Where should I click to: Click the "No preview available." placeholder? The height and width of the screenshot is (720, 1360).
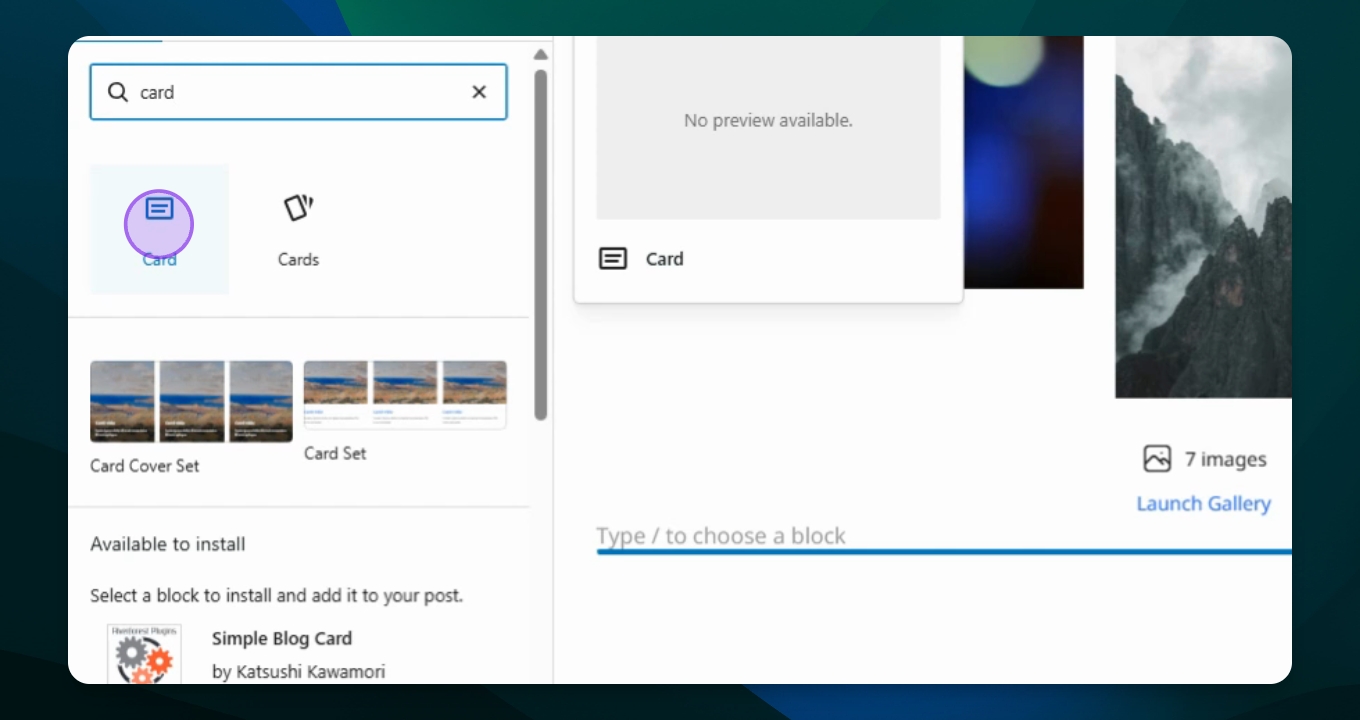[768, 120]
